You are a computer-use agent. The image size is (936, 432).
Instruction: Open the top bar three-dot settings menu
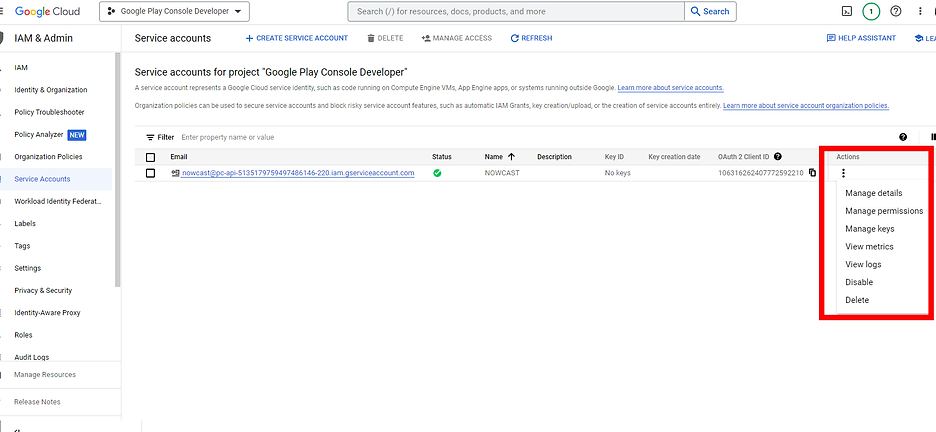point(920,11)
